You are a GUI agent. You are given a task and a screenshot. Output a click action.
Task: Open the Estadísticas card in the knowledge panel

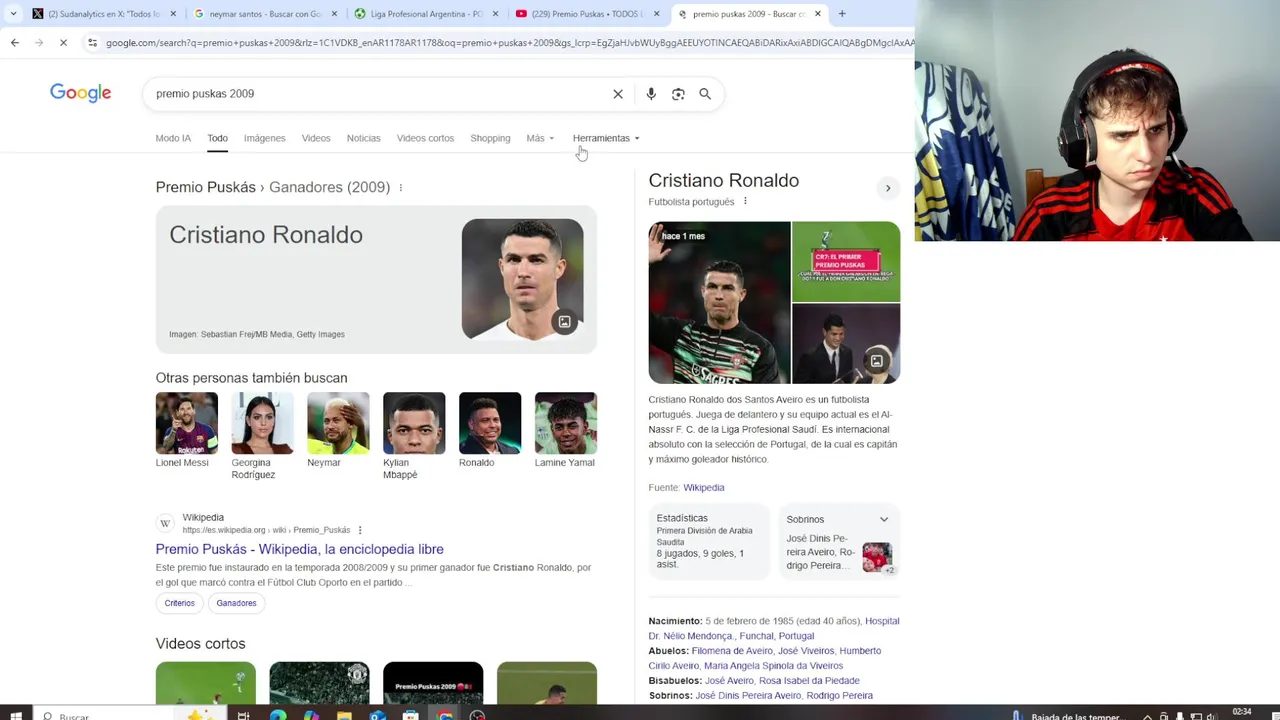[x=710, y=541]
